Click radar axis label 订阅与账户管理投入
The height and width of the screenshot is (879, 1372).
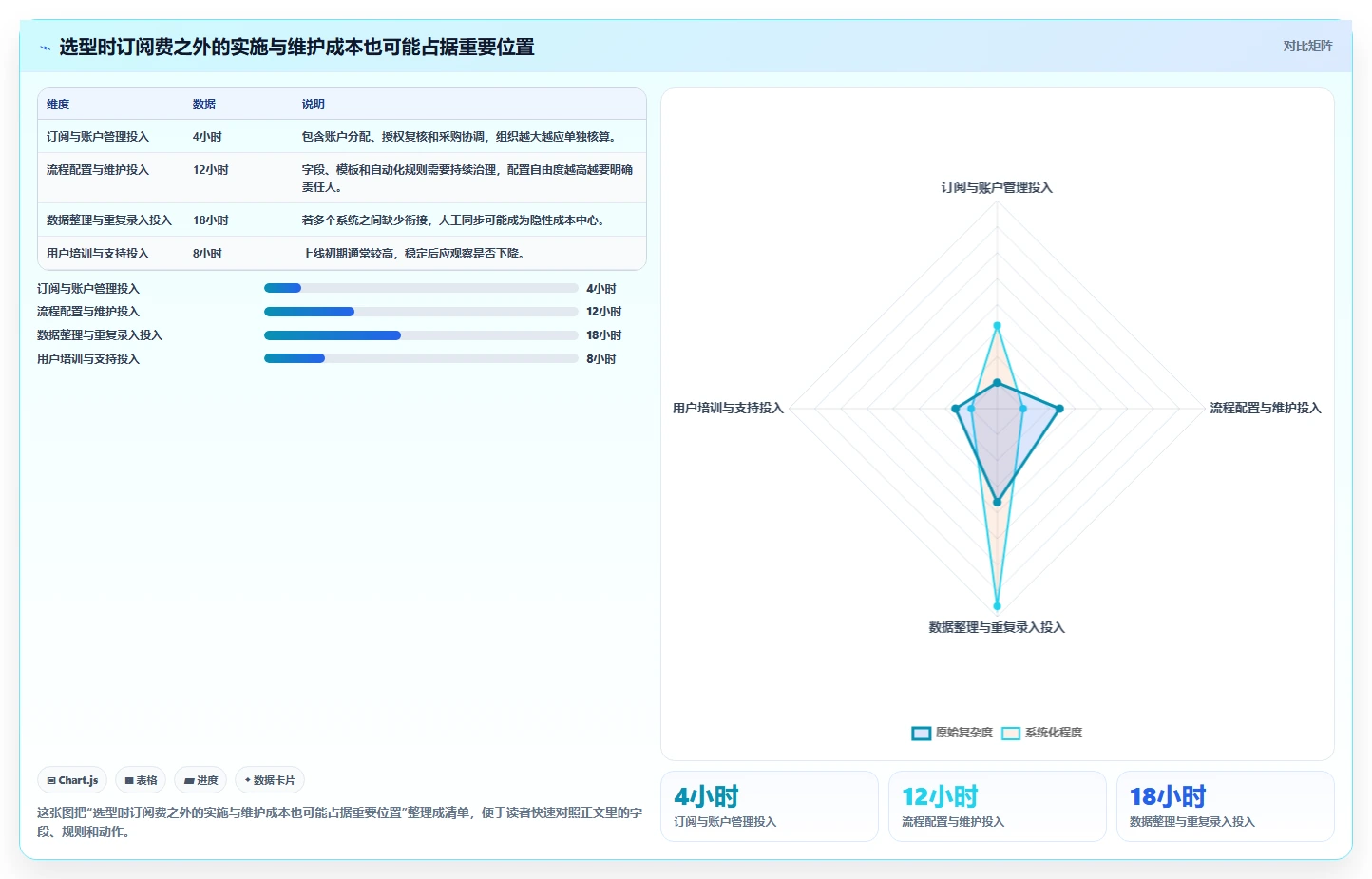coord(997,188)
